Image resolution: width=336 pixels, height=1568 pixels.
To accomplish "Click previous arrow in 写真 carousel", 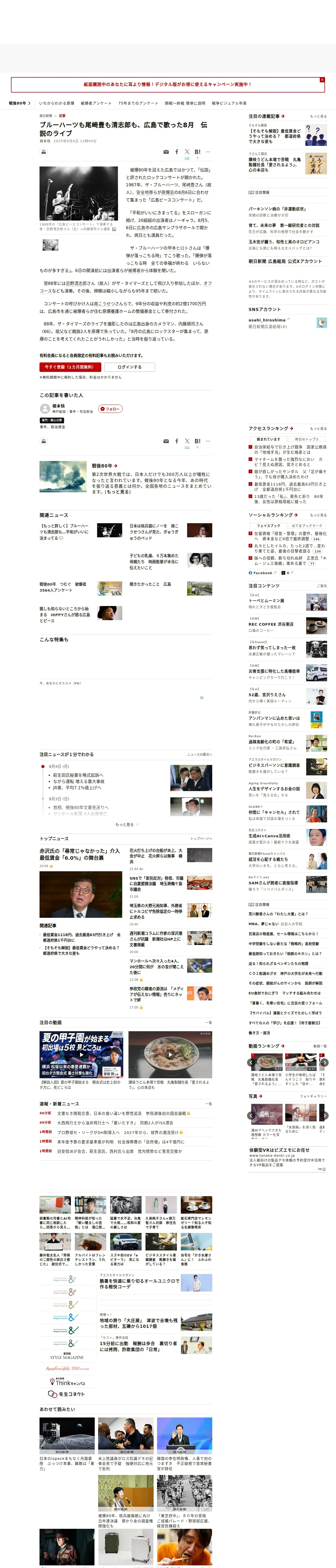I will pos(251,1116).
